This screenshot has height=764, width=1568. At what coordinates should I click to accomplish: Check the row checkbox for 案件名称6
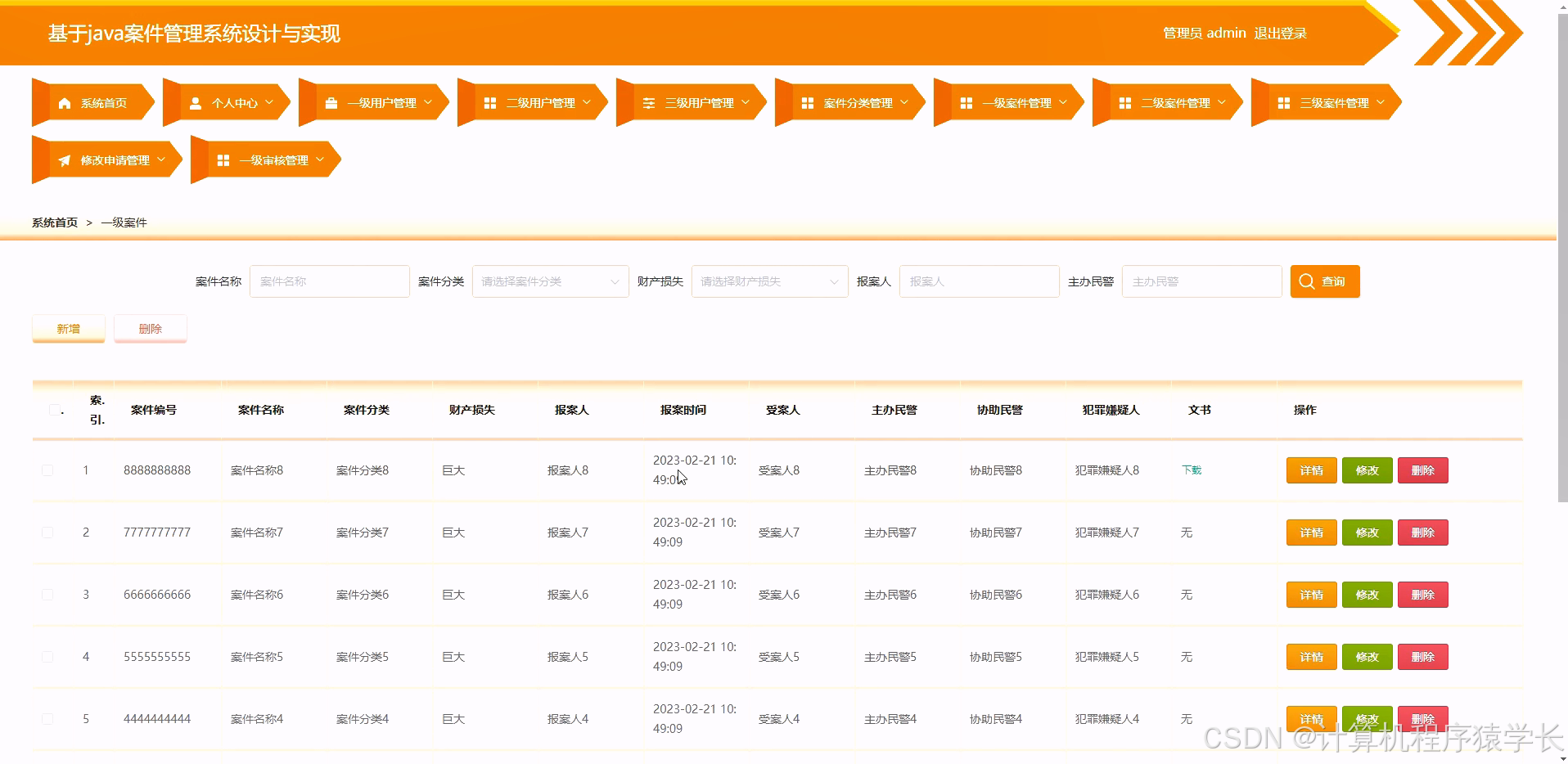pyautogui.click(x=47, y=595)
